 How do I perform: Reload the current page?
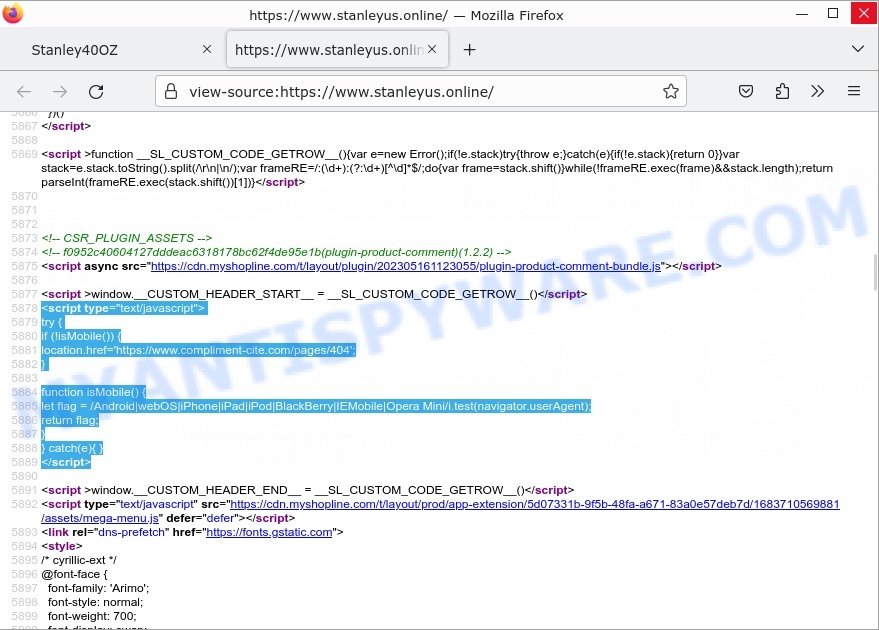click(96, 91)
